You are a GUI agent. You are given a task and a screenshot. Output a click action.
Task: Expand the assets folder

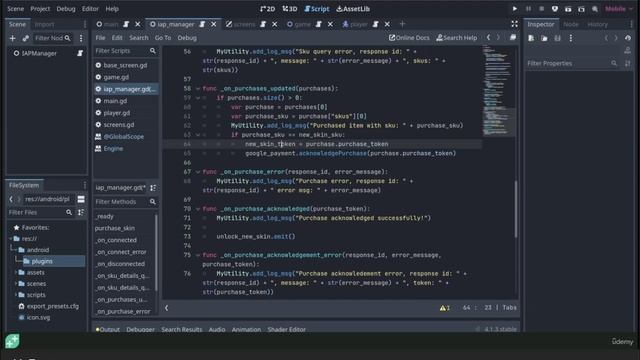pos(16,272)
